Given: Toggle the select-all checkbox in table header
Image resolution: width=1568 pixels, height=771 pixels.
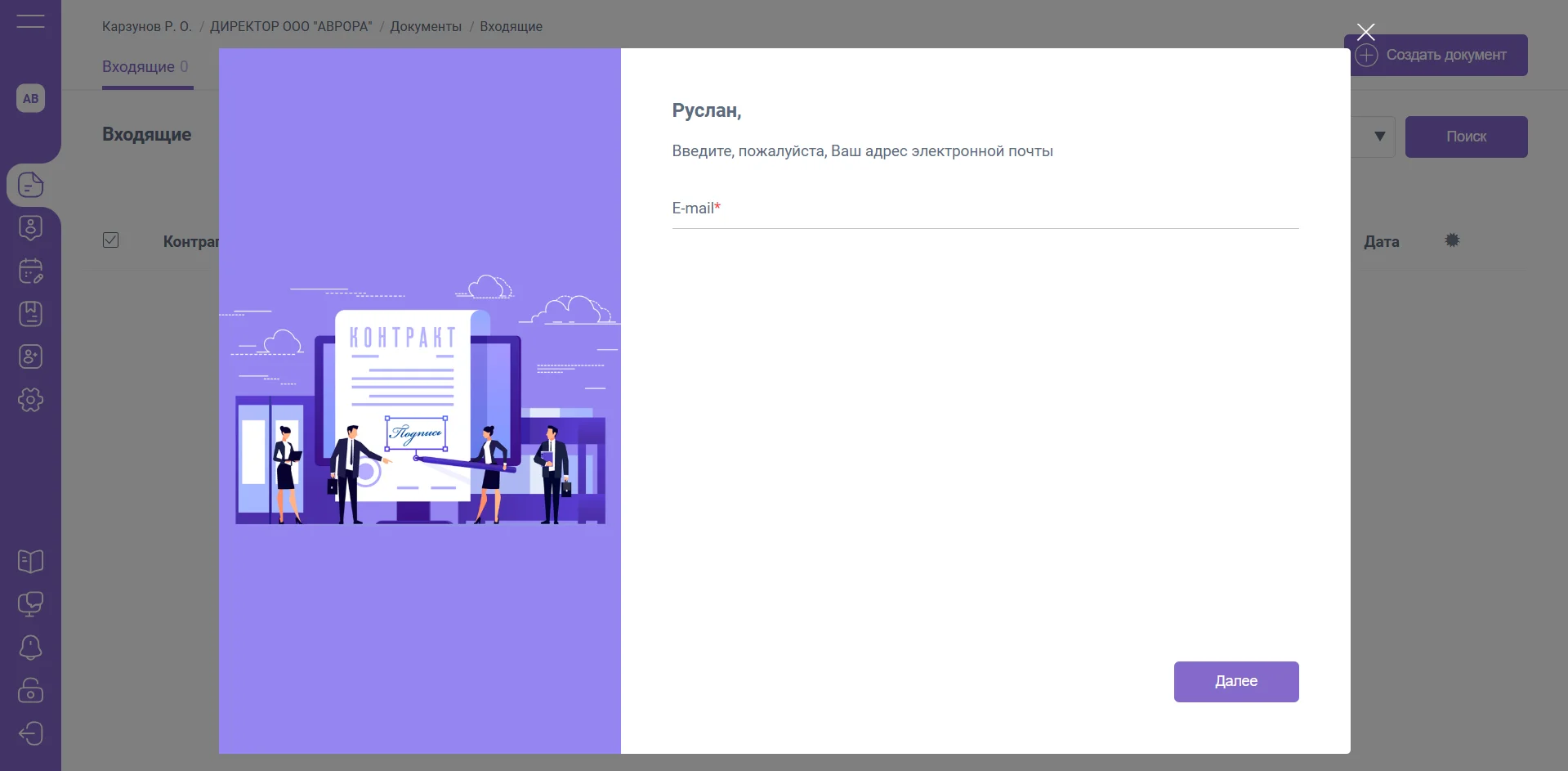Looking at the screenshot, I should point(111,240).
